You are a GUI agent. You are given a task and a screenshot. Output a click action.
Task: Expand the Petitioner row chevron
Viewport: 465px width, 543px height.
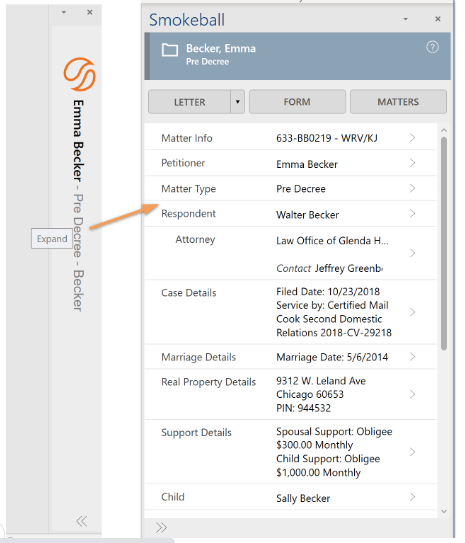tap(412, 163)
